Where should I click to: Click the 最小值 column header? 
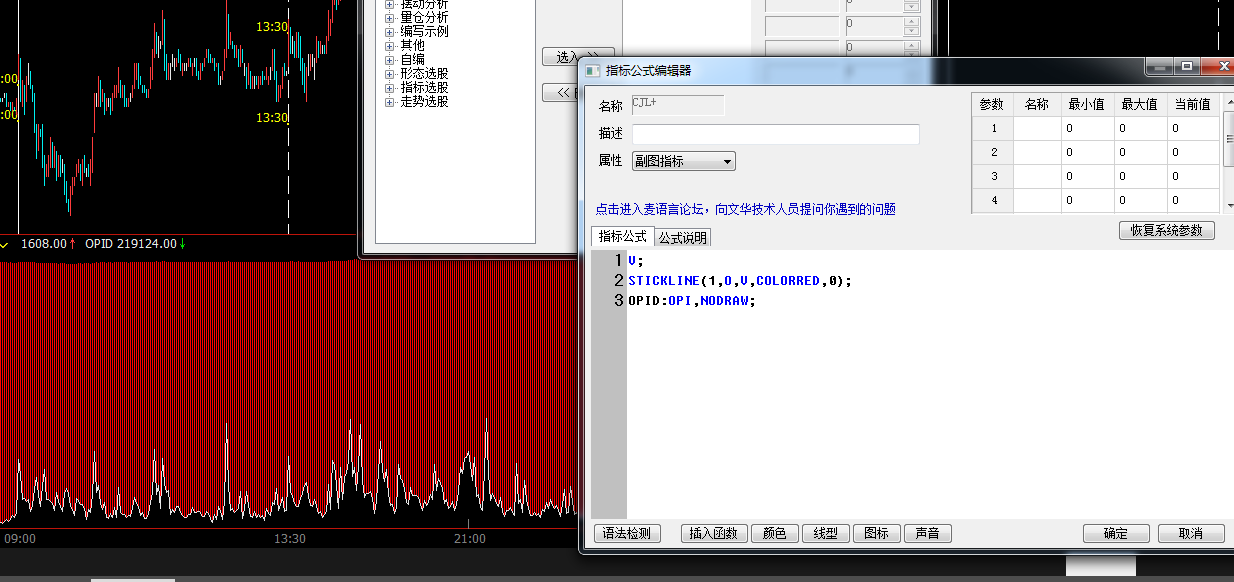(x=1087, y=104)
